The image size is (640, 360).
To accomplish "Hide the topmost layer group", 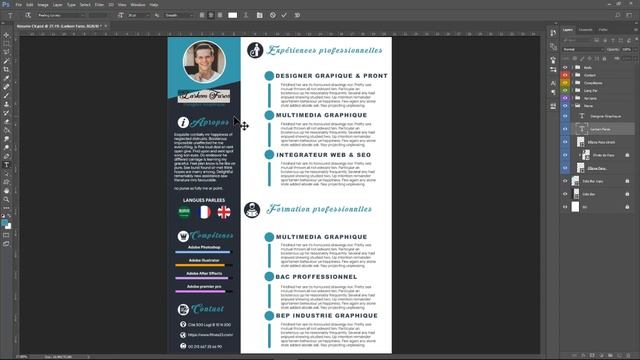I will point(565,67).
